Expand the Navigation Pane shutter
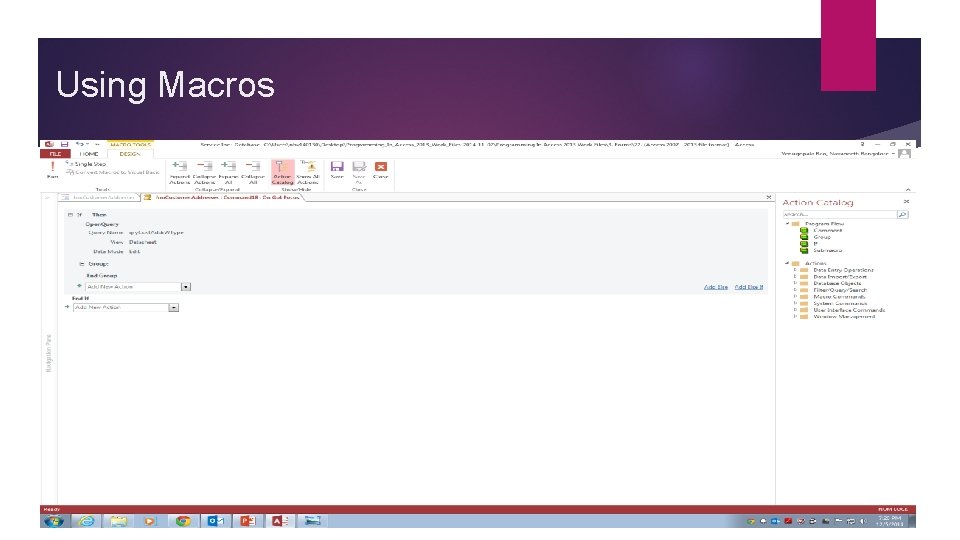Image resolution: width=960 pixels, height=540 pixels. (47, 197)
